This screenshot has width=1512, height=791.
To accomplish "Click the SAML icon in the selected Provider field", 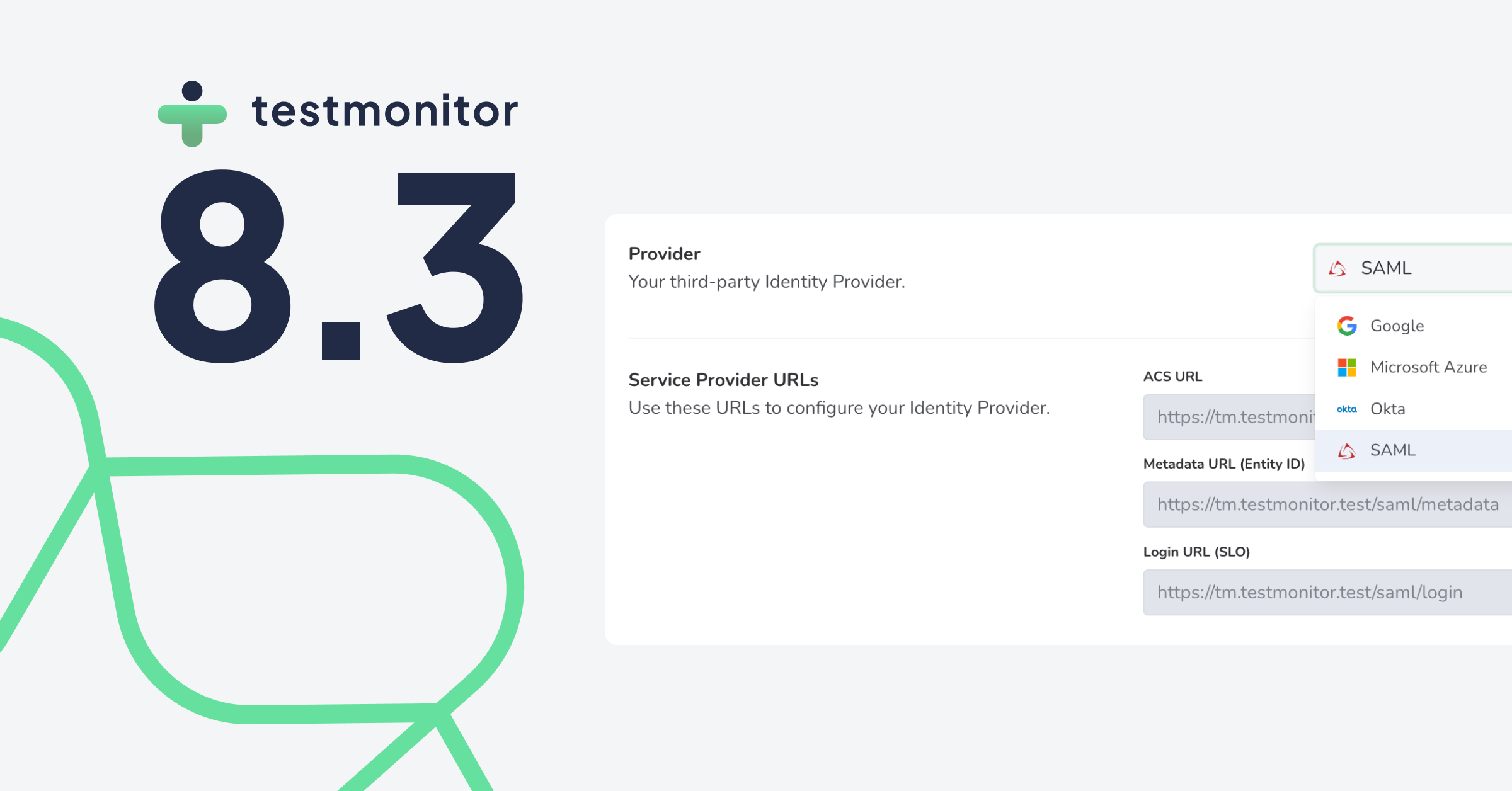I will 1337,268.
